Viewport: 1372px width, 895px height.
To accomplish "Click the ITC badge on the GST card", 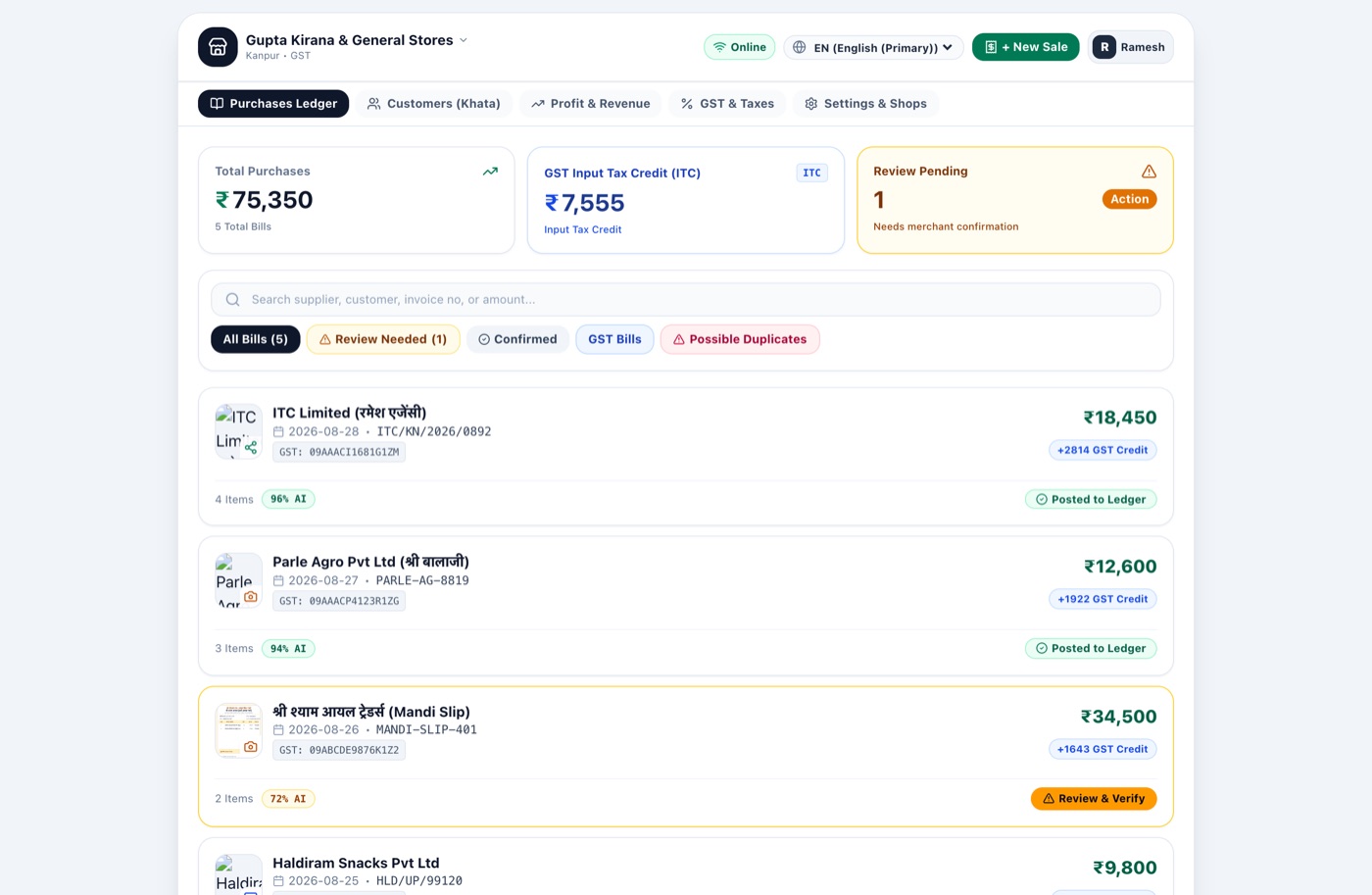I will coord(811,174).
